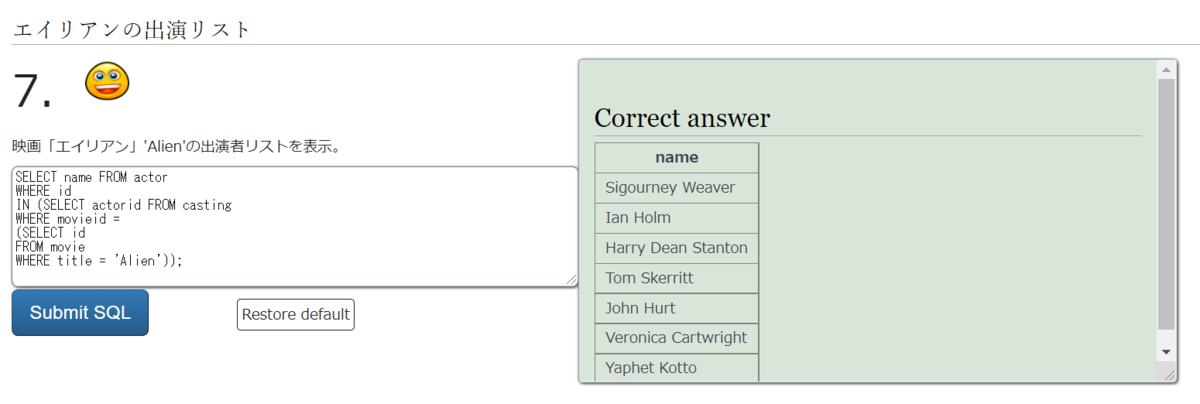
Task: Click the エイリアンの出演リスト section heading
Action: tap(131, 29)
